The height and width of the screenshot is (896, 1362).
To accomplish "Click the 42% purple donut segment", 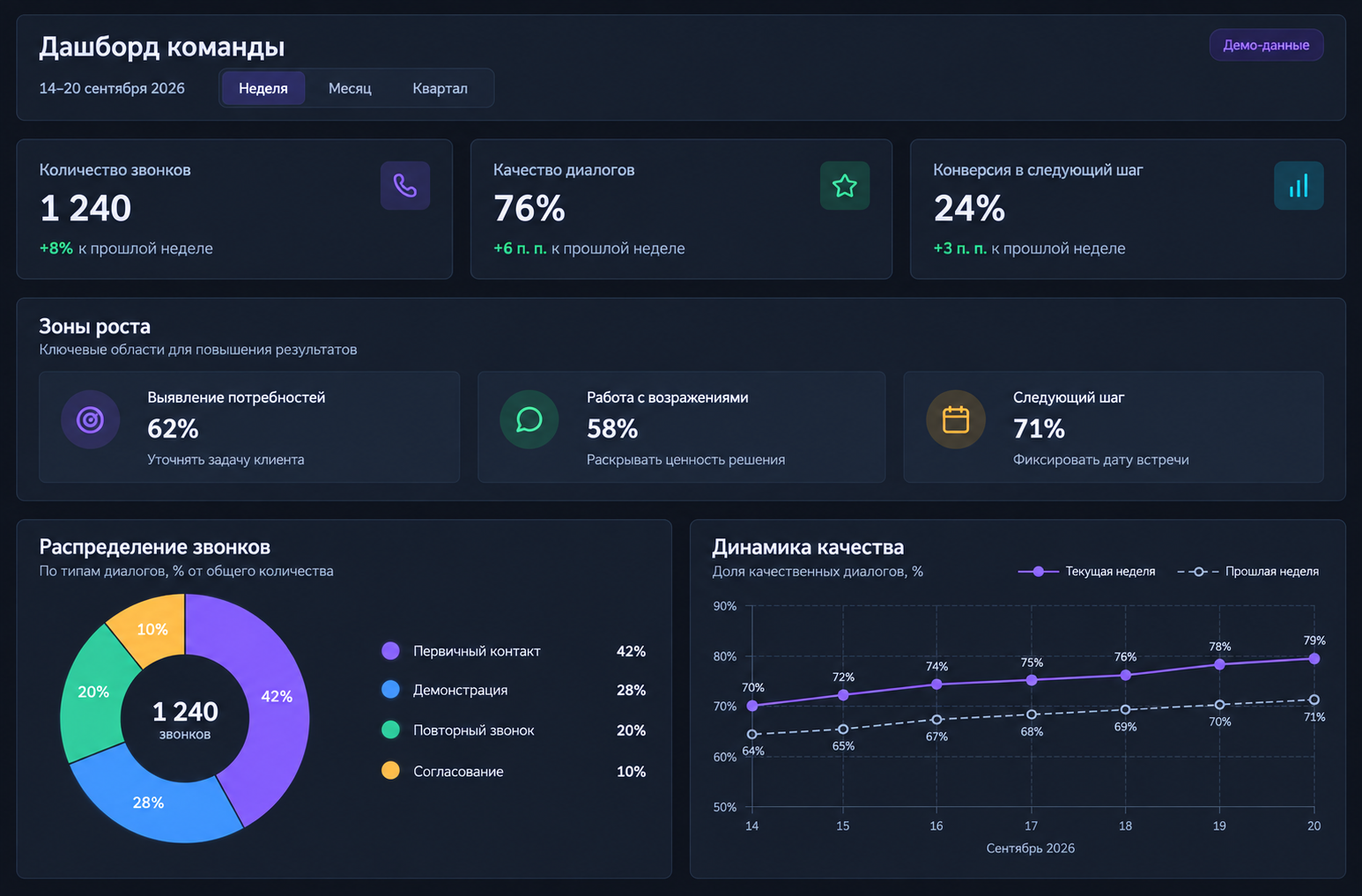I will (x=277, y=696).
